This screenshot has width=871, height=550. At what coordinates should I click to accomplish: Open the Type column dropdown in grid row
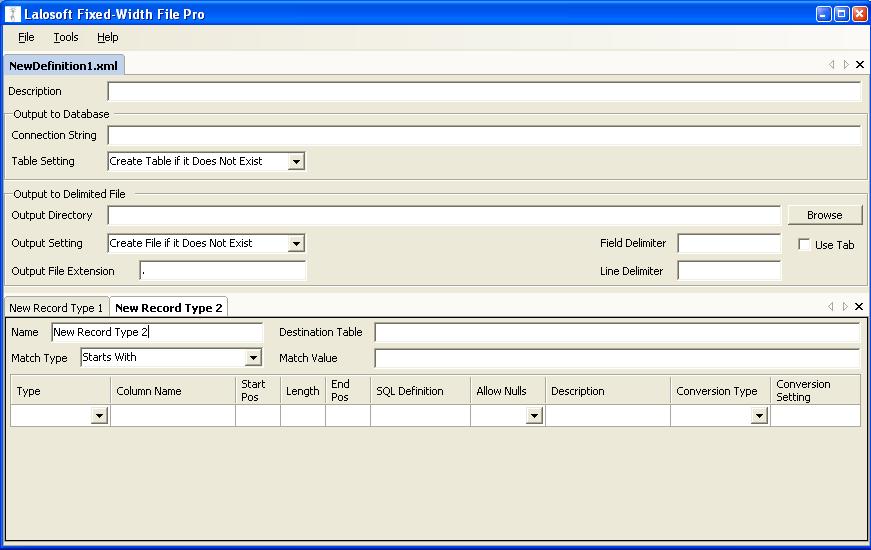[x=99, y=416]
